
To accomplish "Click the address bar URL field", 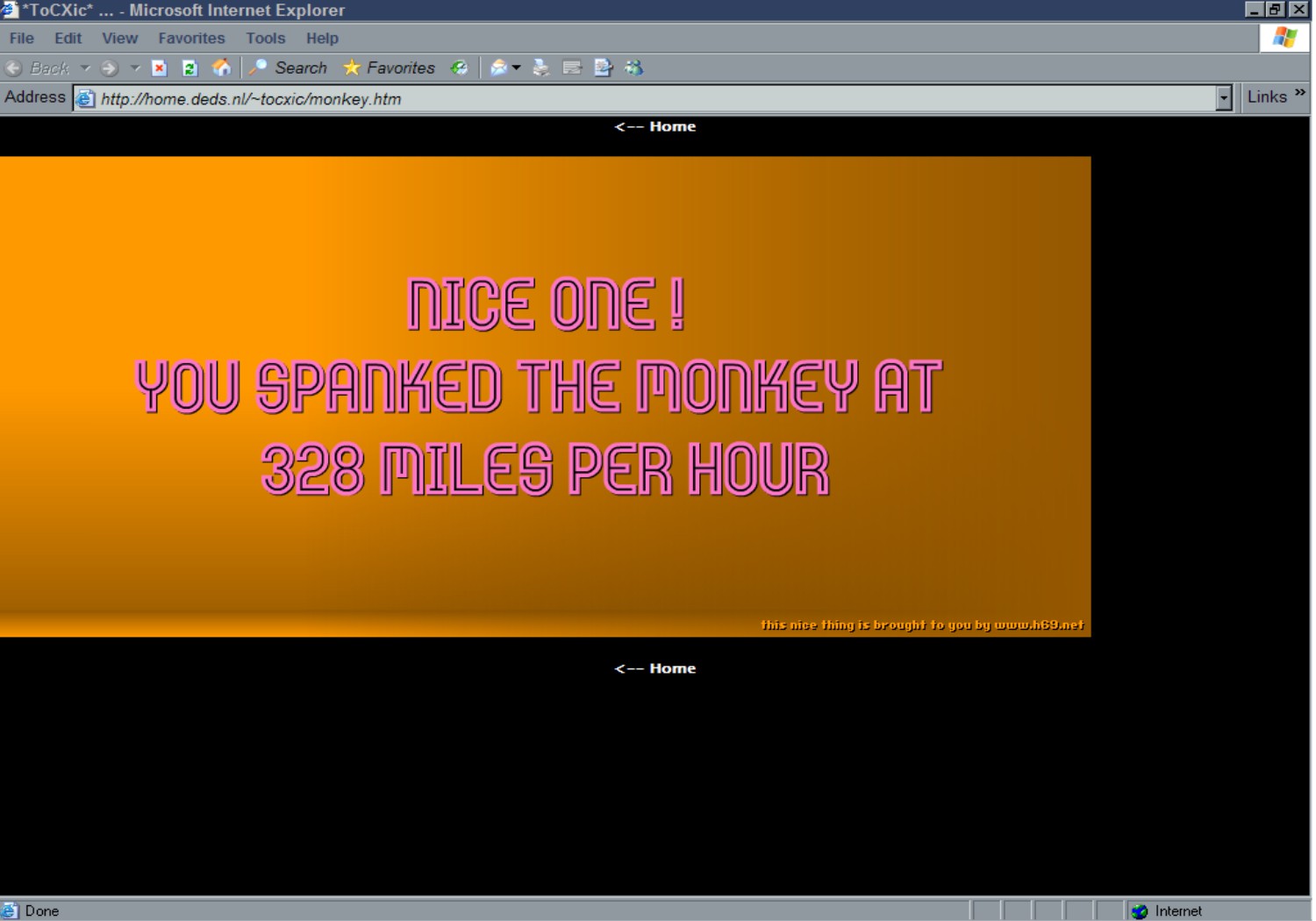I will click(x=614, y=99).
